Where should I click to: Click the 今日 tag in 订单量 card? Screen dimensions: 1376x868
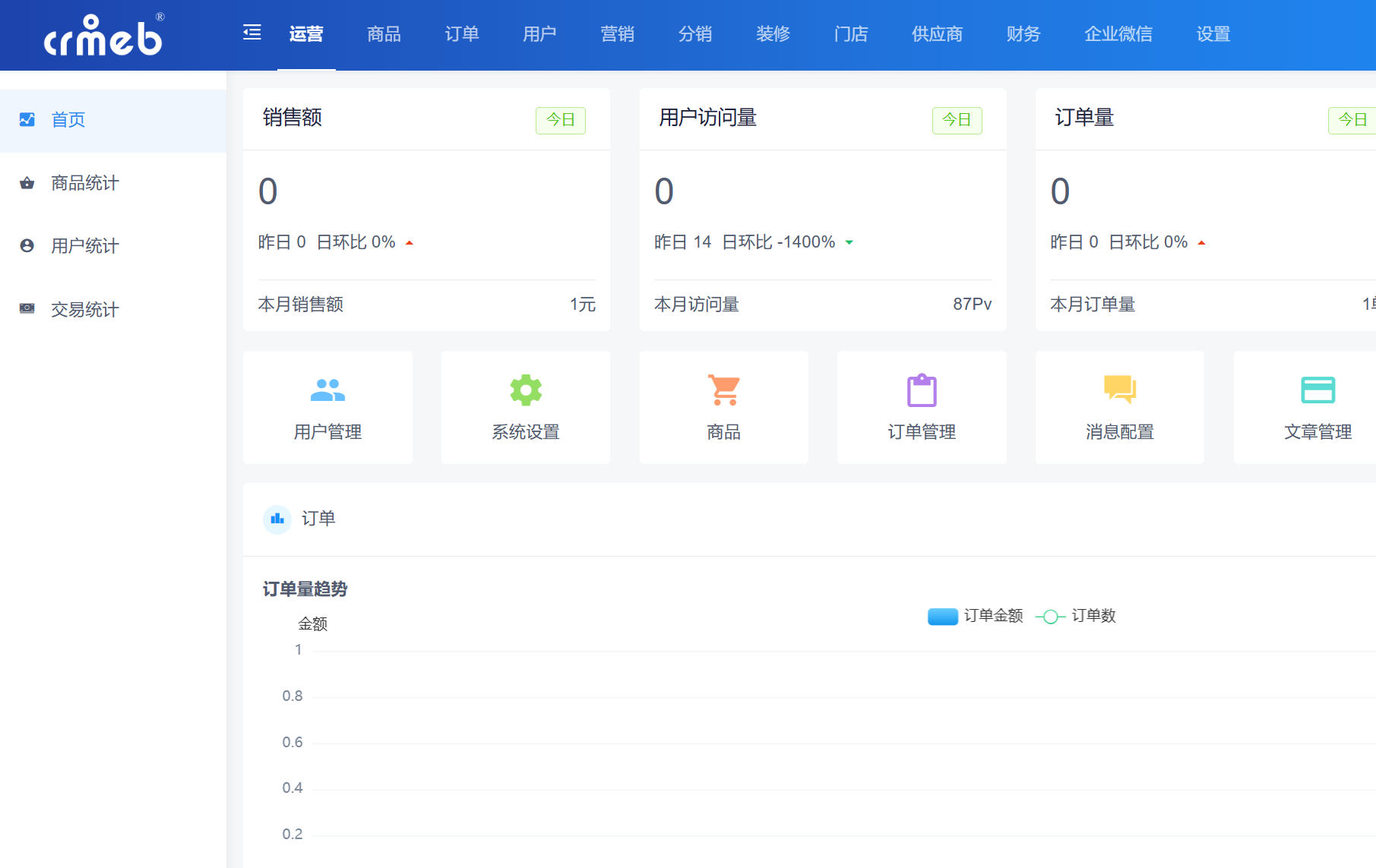point(1352,120)
